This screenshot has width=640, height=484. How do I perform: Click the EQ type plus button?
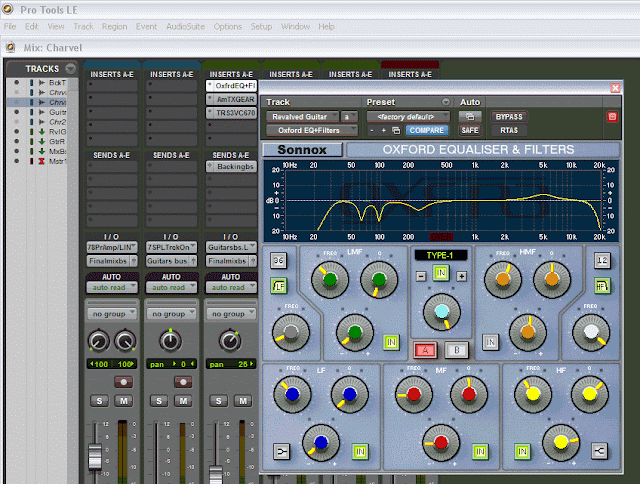pyautogui.click(x=461, y=276)
